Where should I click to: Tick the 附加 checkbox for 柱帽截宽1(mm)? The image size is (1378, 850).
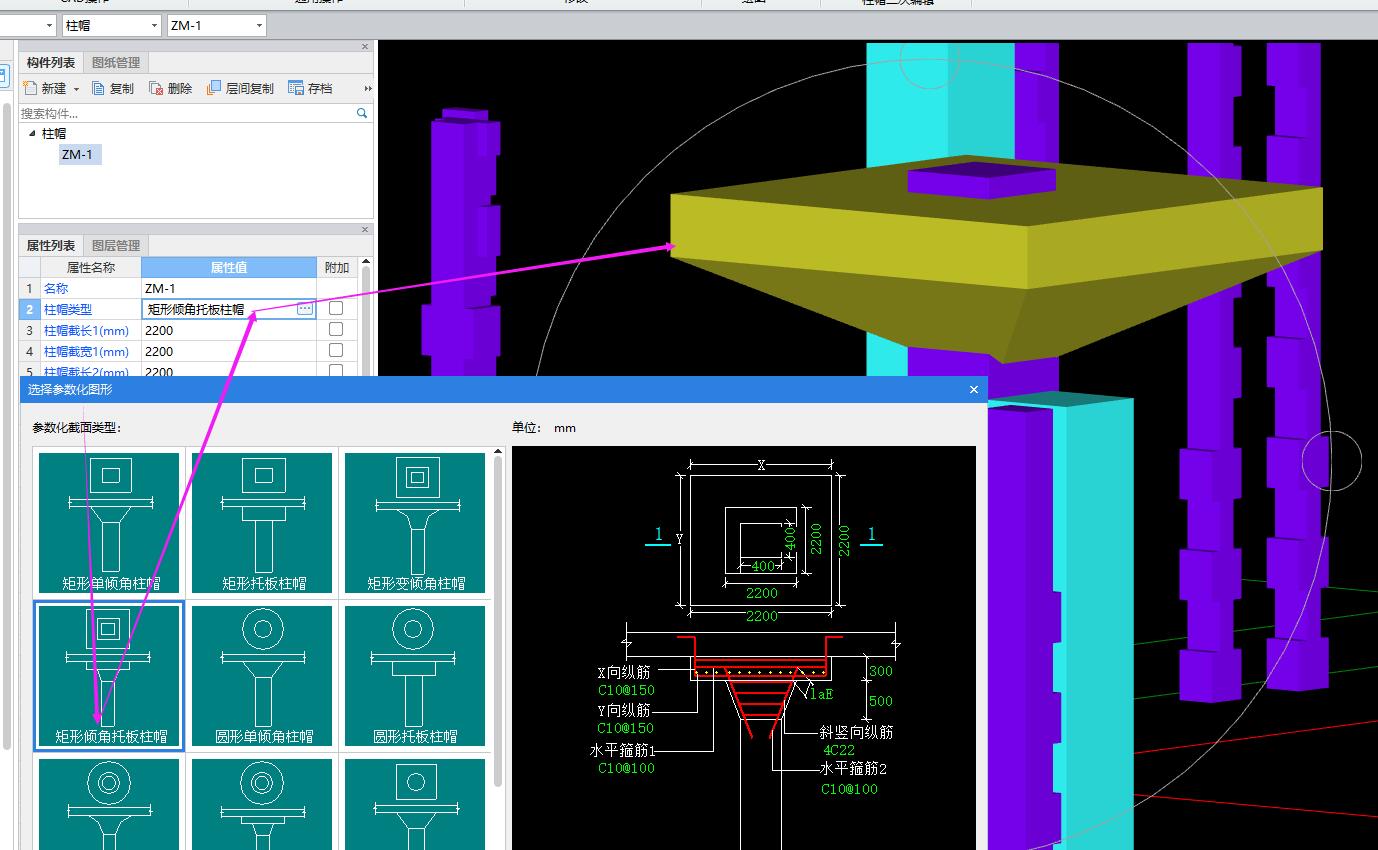(336, 350)
